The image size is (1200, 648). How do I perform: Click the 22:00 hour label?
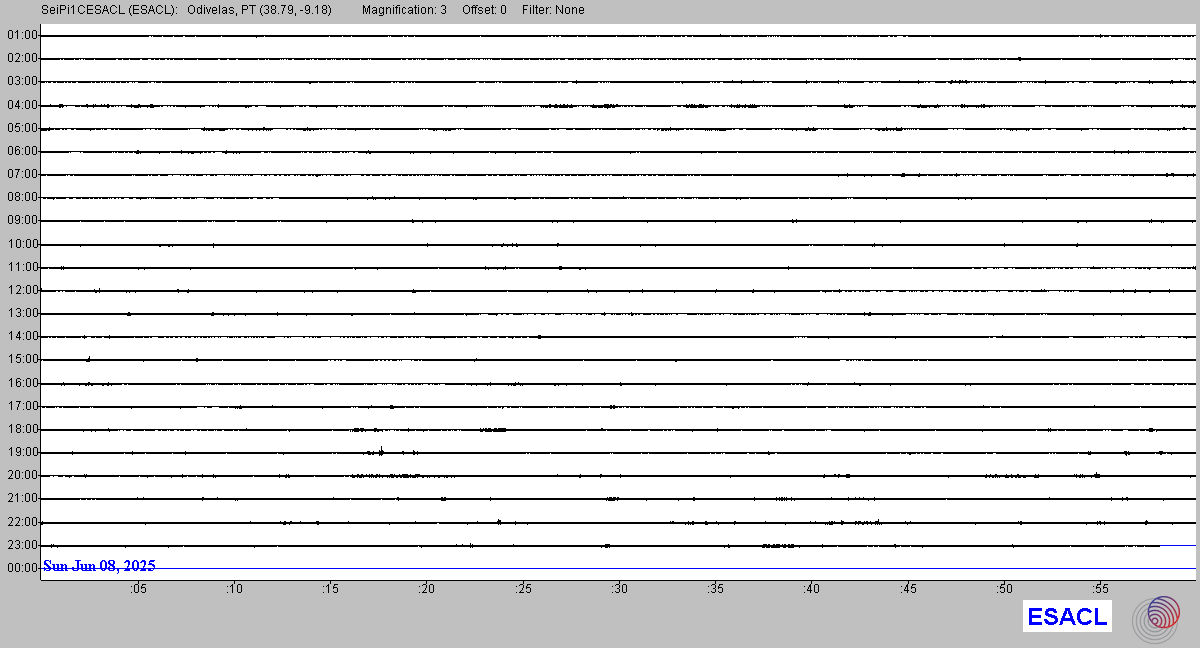click(x=22, y=522)
